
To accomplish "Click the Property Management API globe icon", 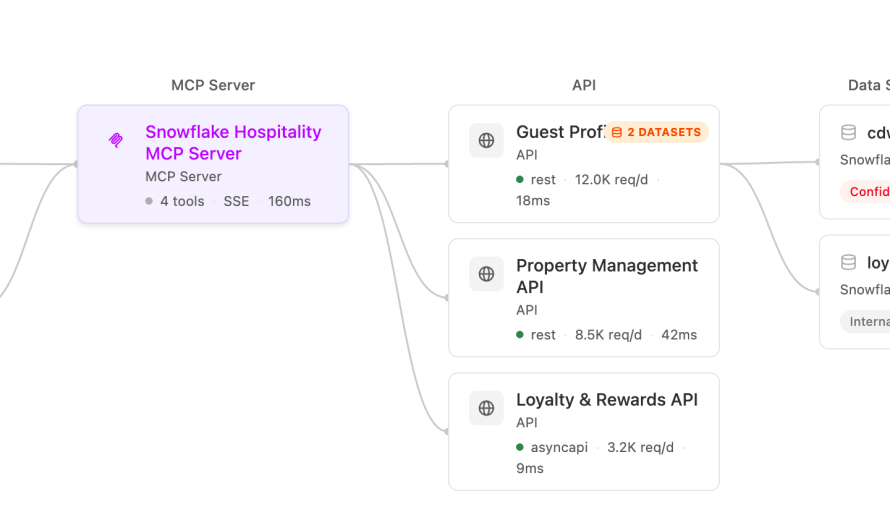I will 486,274.
